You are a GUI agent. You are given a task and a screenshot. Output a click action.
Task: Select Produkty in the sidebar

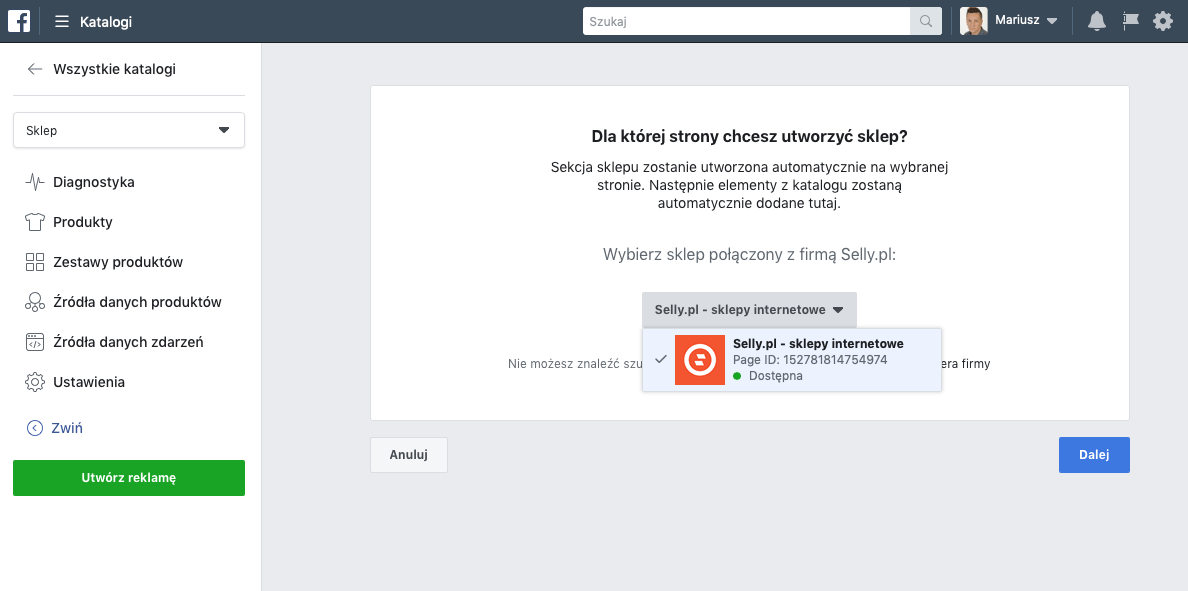click(82, 222)
